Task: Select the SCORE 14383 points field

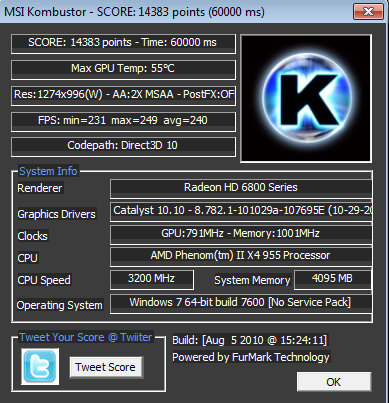Action: click(123, 44)
